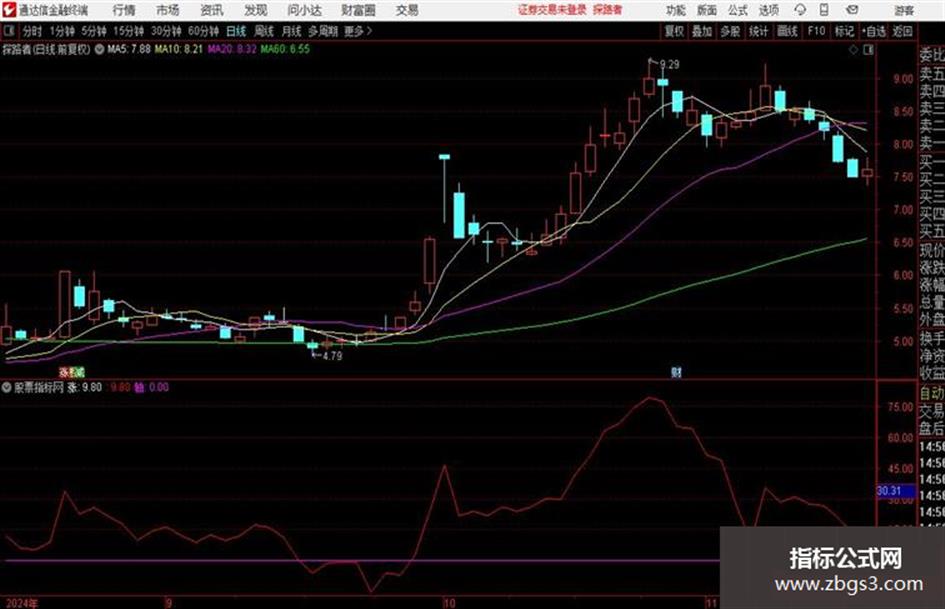945x609 pixels.
Task: Click the 财 marker on the chart bottom
Action: point(676,372)
